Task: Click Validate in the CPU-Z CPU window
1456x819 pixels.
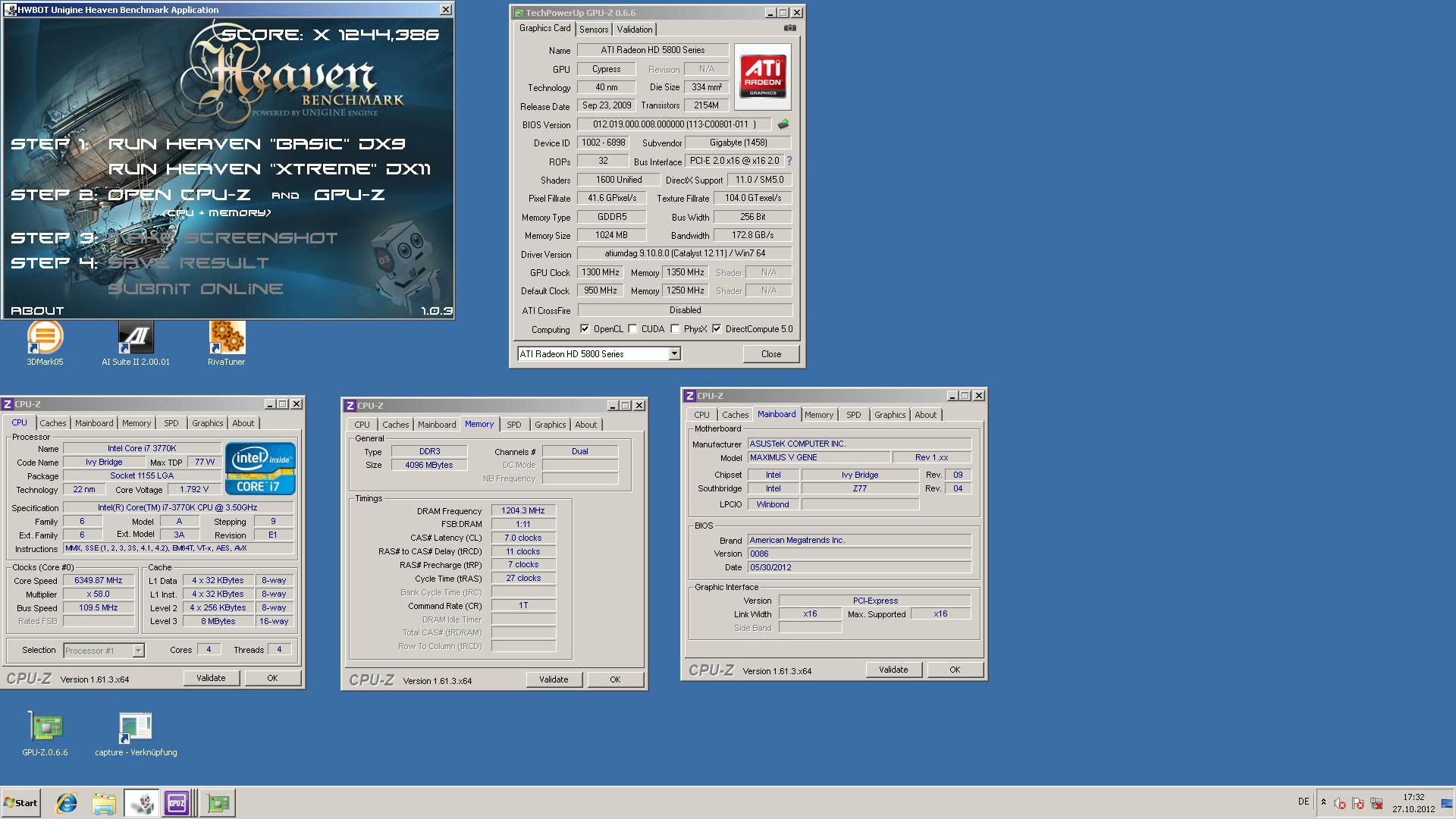Action: click(x=211, y=678)
